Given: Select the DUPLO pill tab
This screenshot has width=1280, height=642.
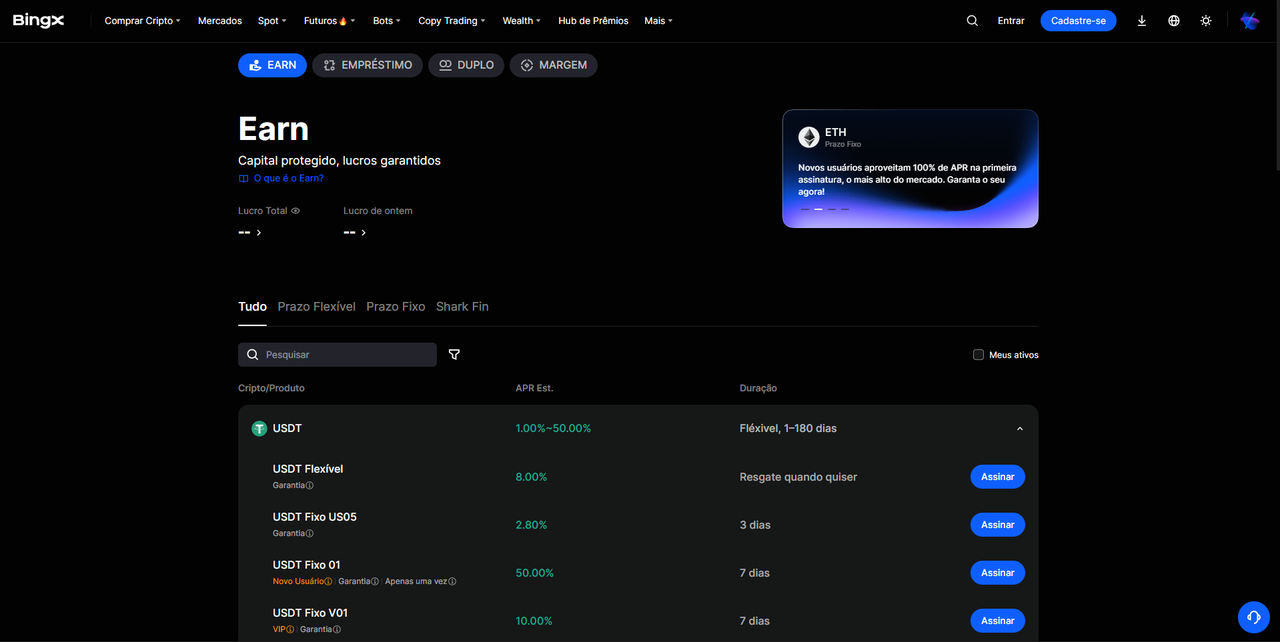Looking at the screenshot, I should click(x=466, y=65).
